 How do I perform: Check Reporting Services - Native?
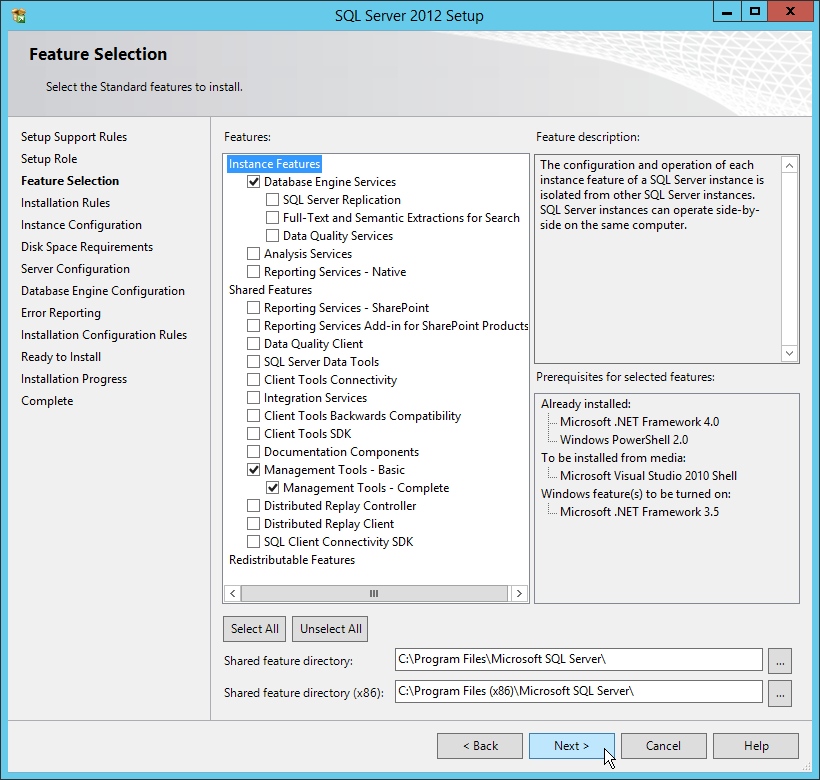(x=253, y=272)
